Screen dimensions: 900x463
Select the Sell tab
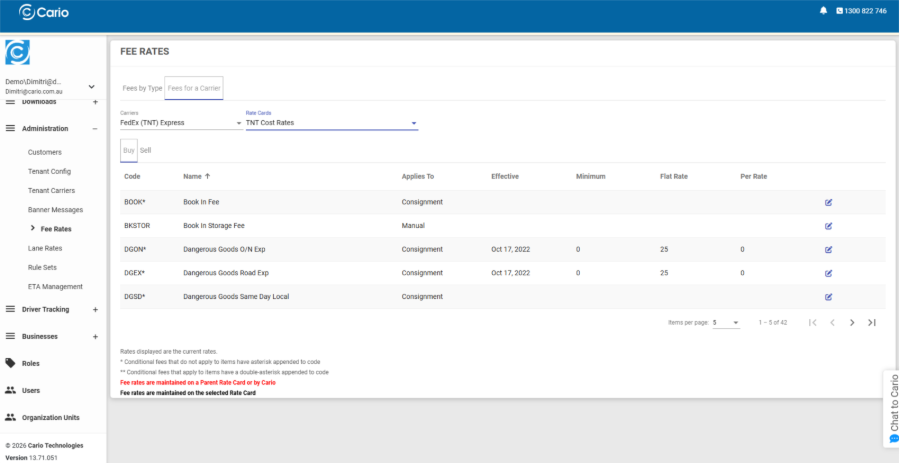[146, 150]
